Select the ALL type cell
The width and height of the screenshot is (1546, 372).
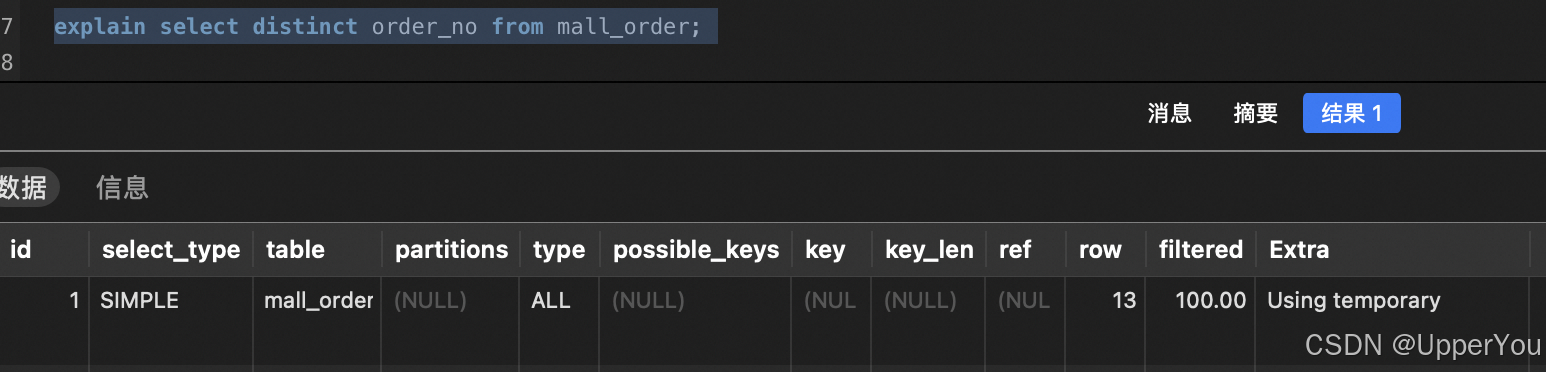[559, 300]
